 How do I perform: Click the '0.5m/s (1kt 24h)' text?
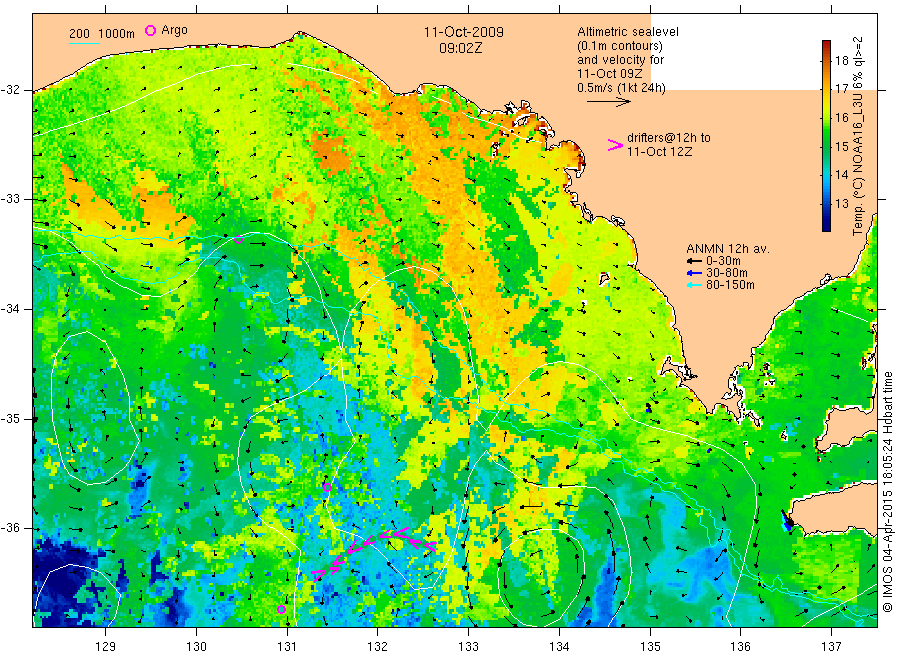[x=621, y=88]
